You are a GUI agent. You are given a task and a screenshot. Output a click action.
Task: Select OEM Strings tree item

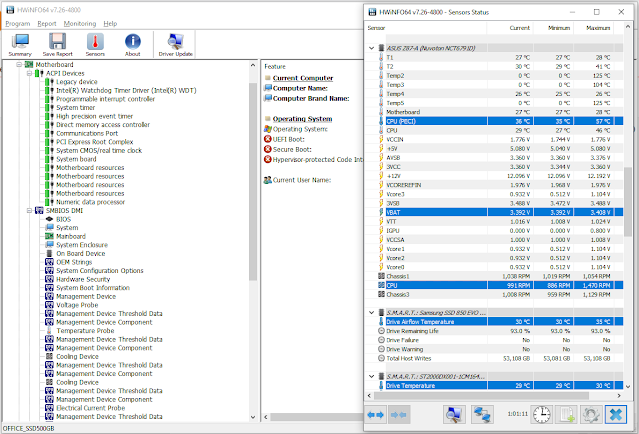pos(74,262)
